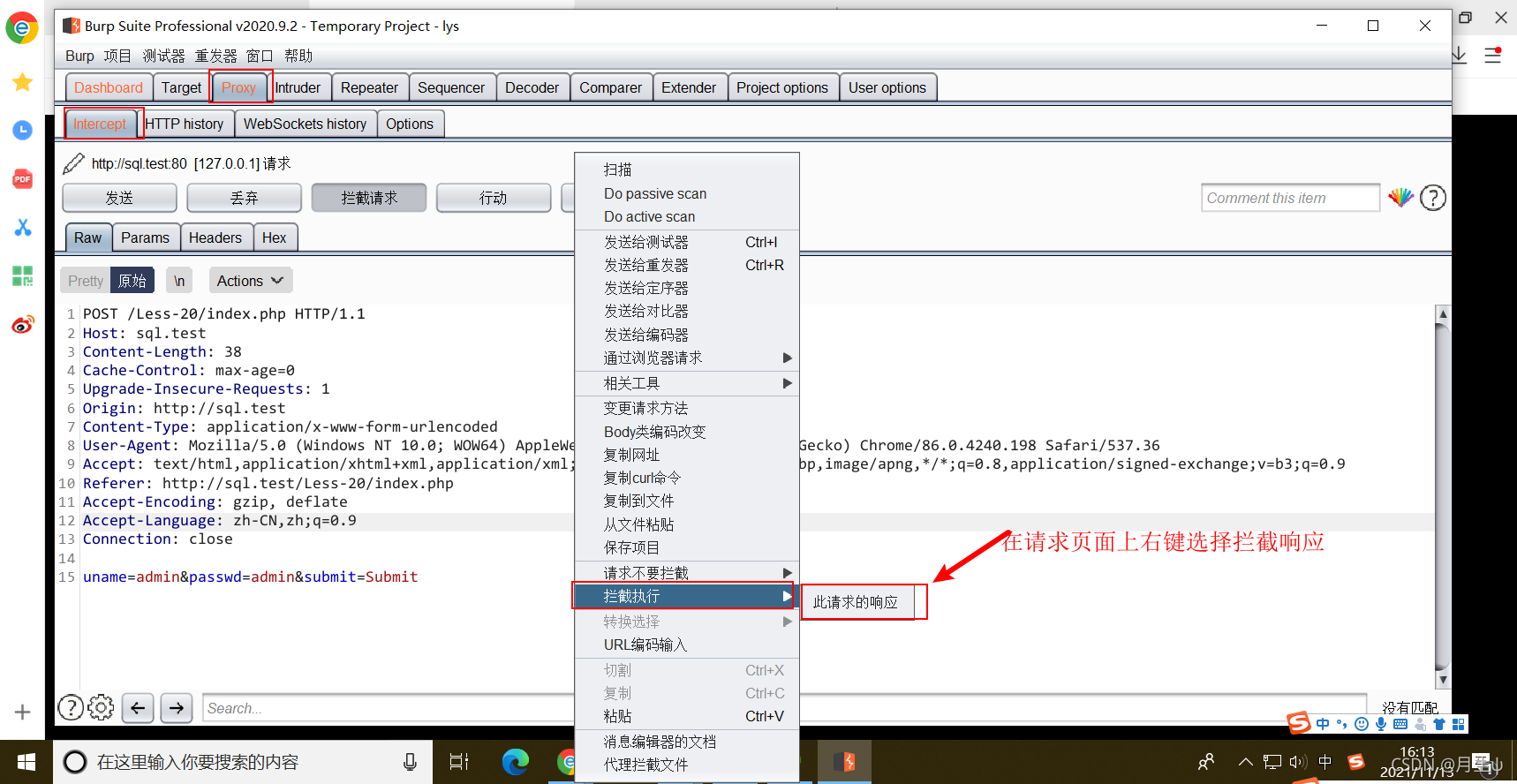This screenshot has width=1517, height=784.
Task: Select 发送给重发器 menu entry
Action: pyautogui.click(x=687, y=265)
